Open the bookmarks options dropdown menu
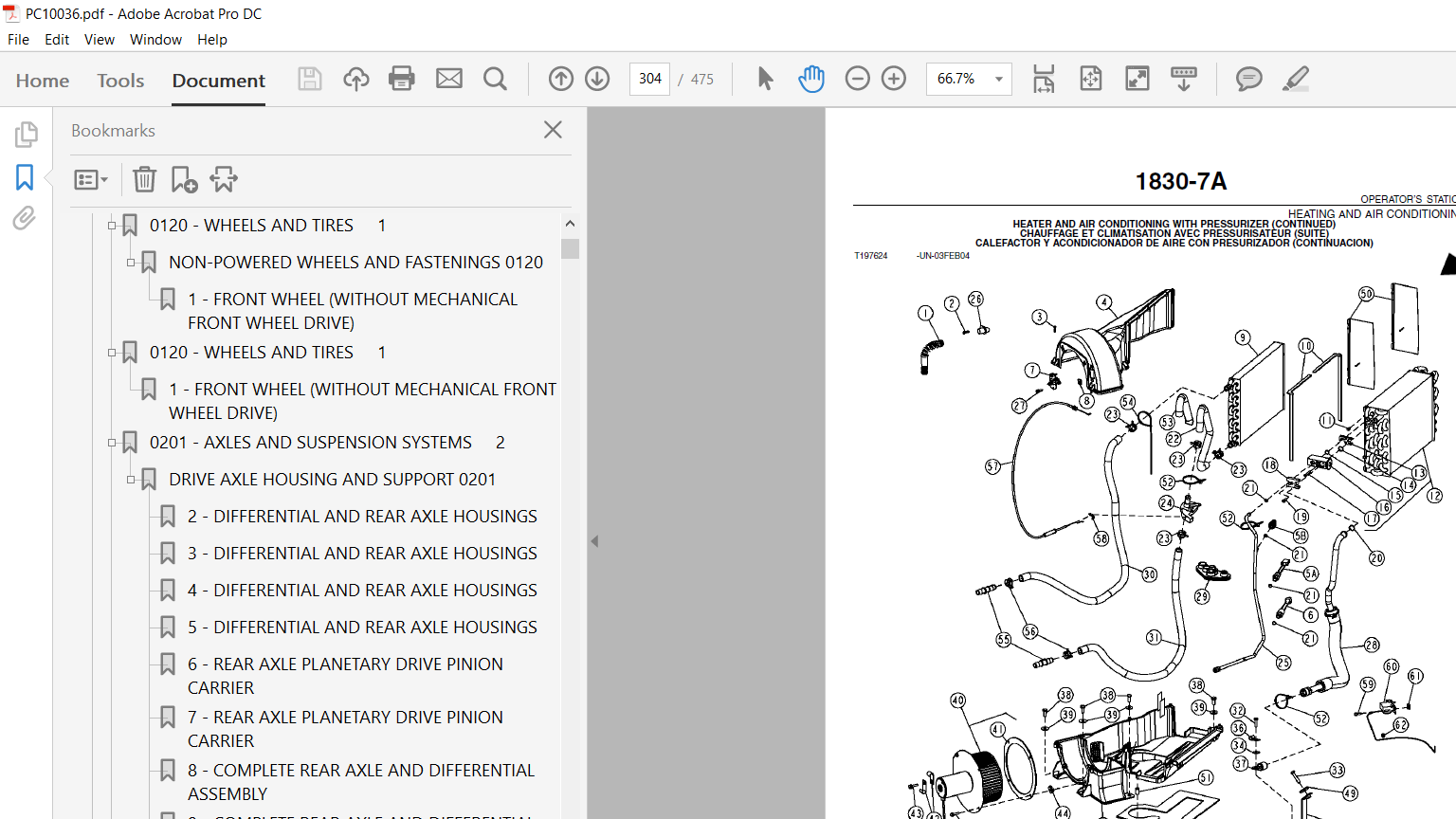Screen dimensions: 1456x819 pos(91,179)
